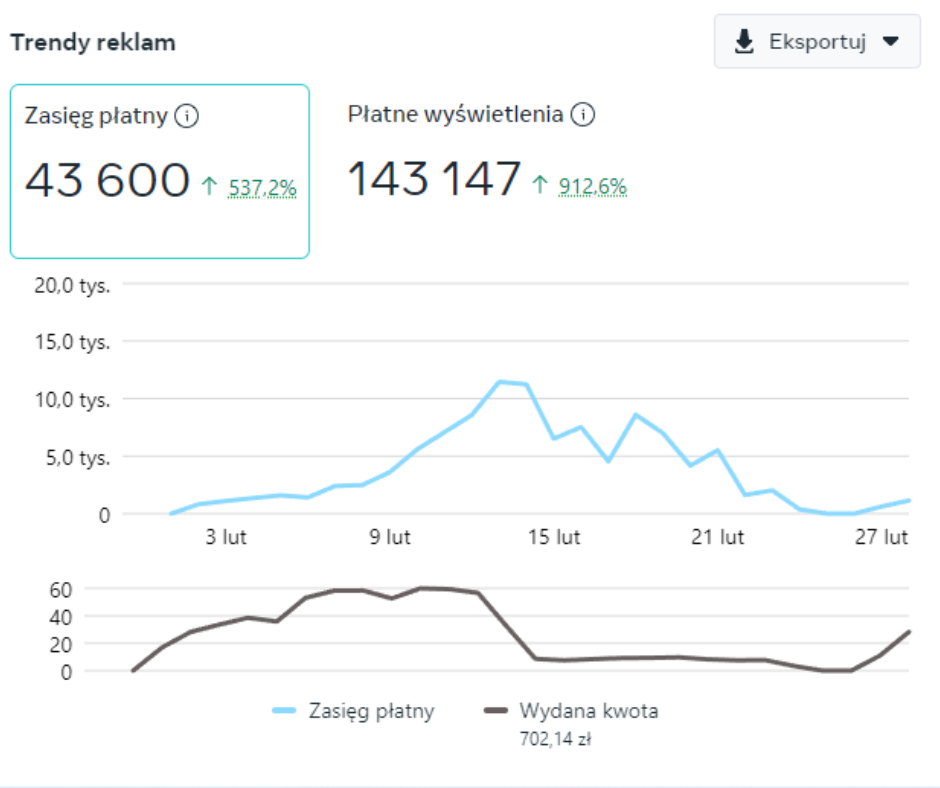This screenshot has width=940, height=788.
Task: Click the 702,14 zł amount text
Action: [x=555, y=739]
